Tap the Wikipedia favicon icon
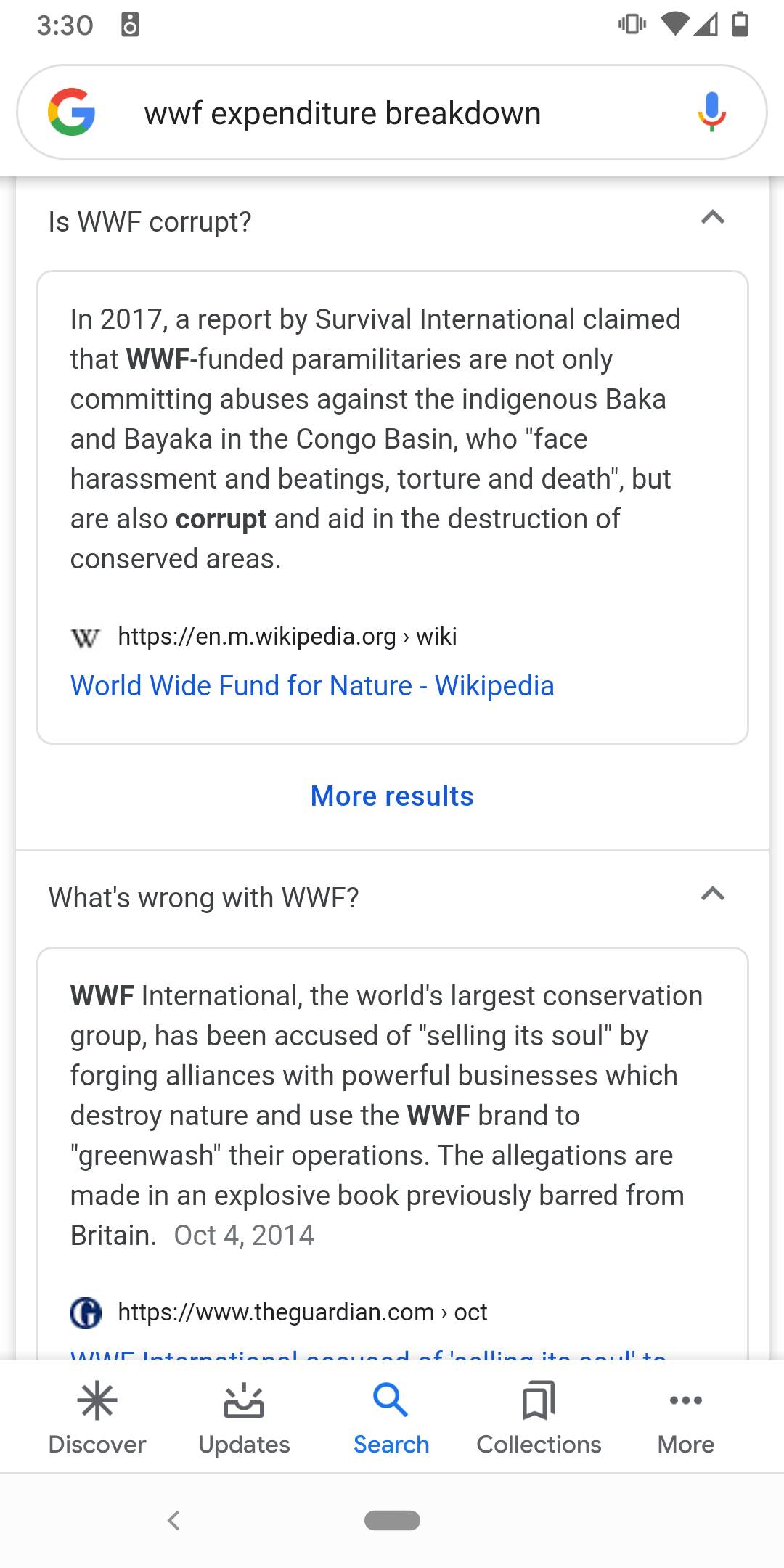This screenshot has height=1568, width=784. [85, 637]
